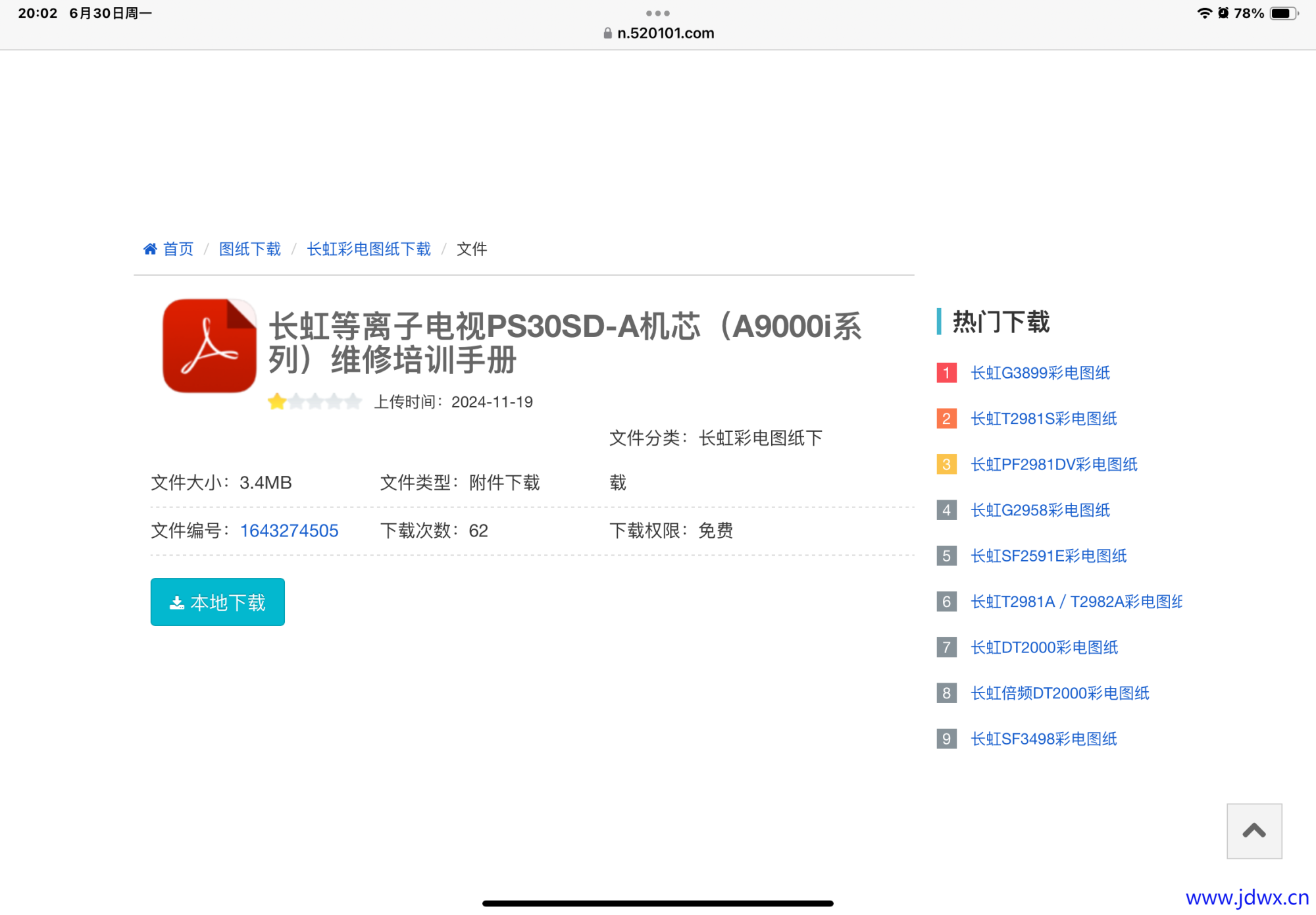
Task: Open 长虹DT2000彩电图纸 link
Action: click(x=1045, y=647)
